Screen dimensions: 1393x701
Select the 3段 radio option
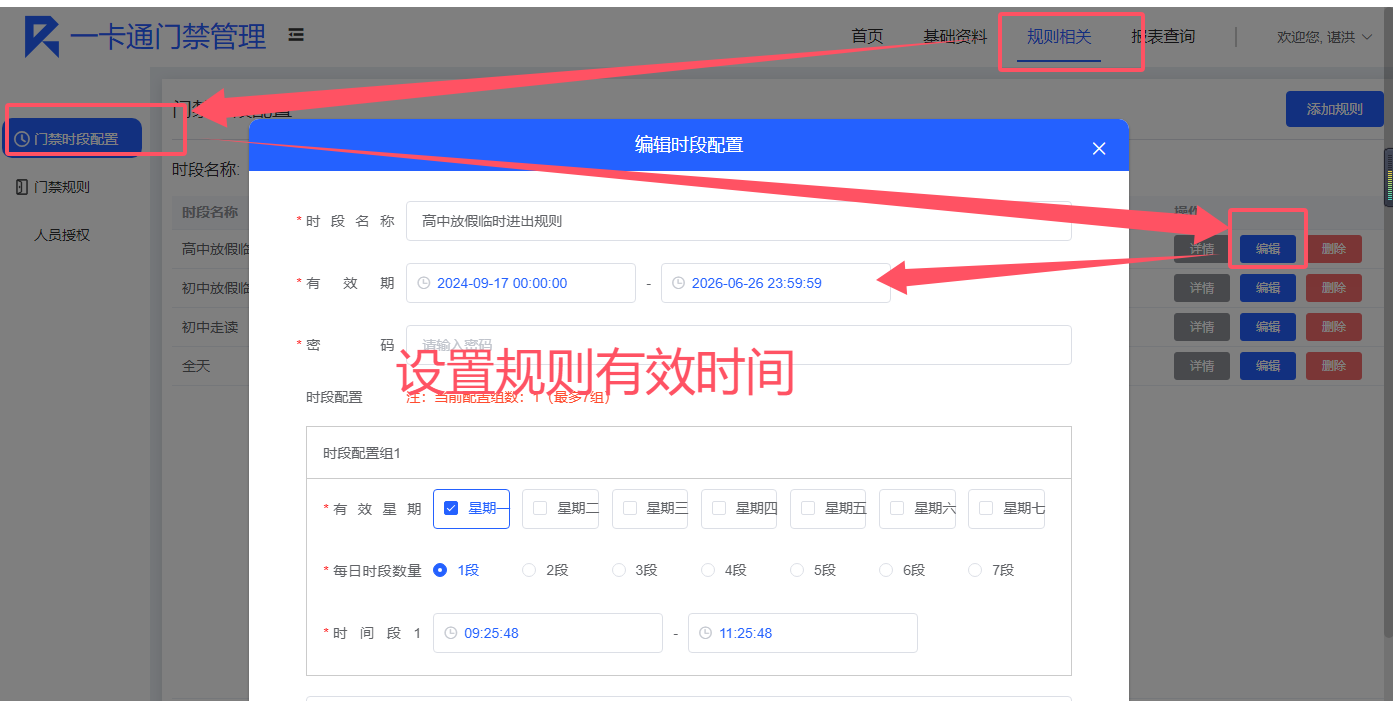618,570
